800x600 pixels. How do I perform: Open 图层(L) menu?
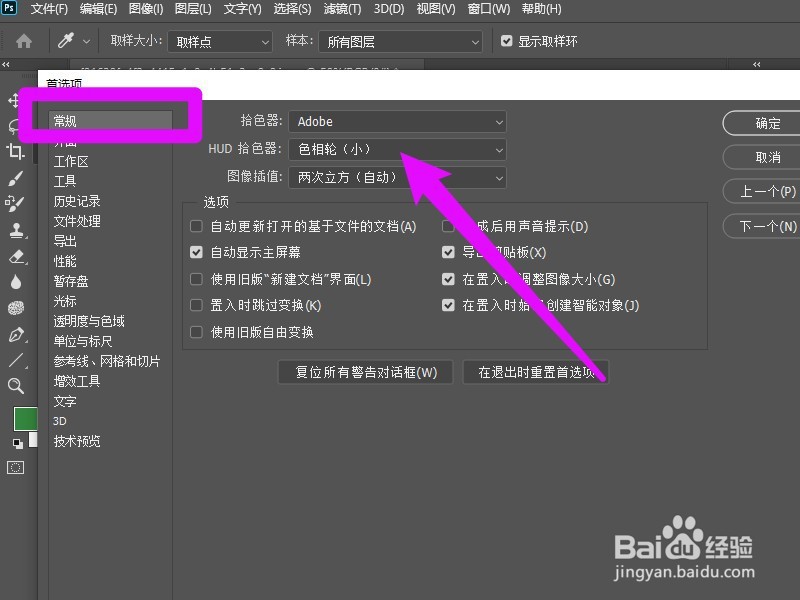point(193,9)
